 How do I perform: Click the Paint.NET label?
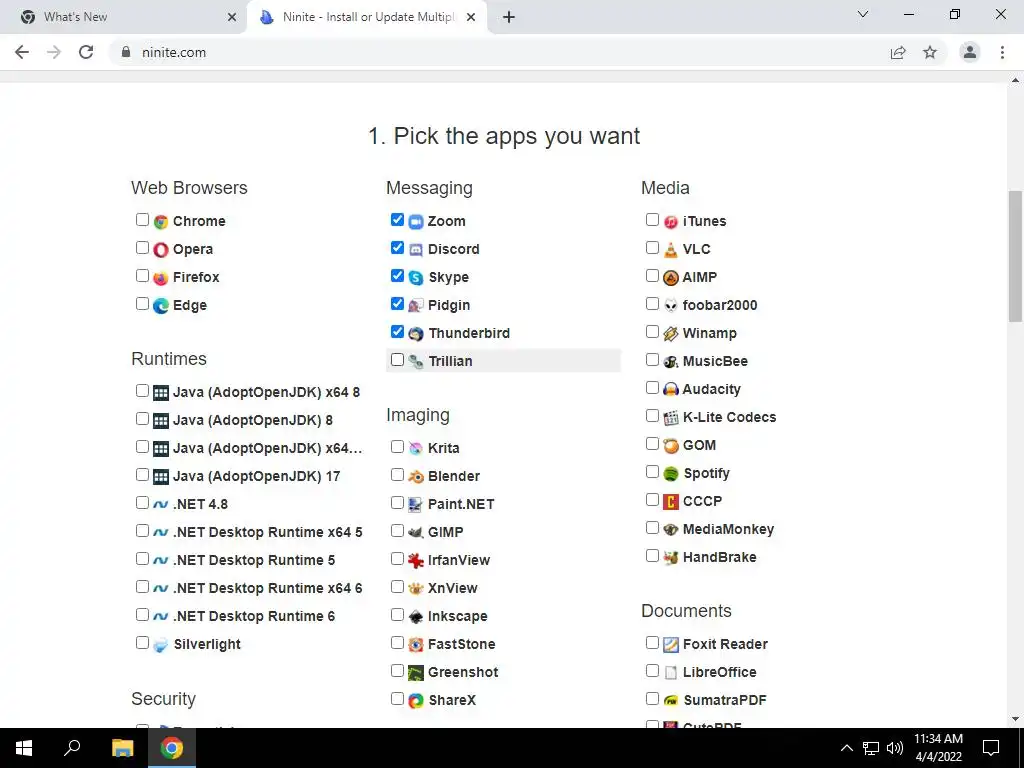point(461,504)
